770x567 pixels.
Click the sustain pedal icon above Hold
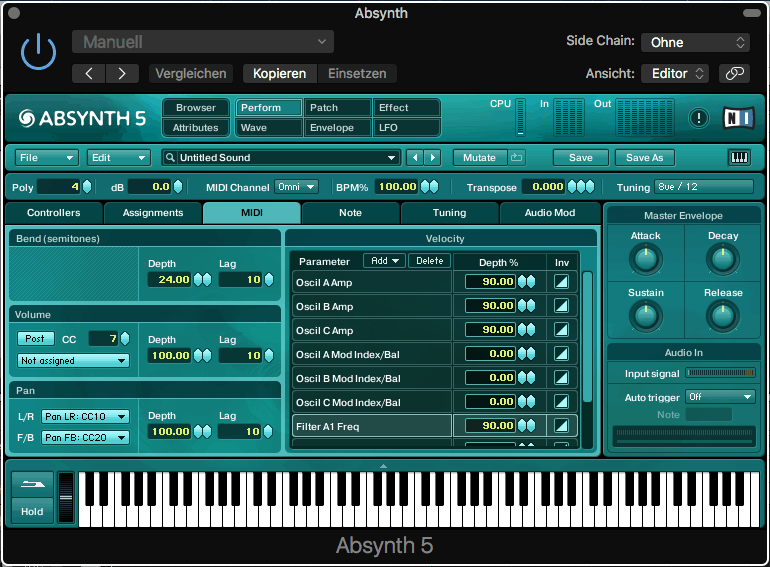point(32,483)
